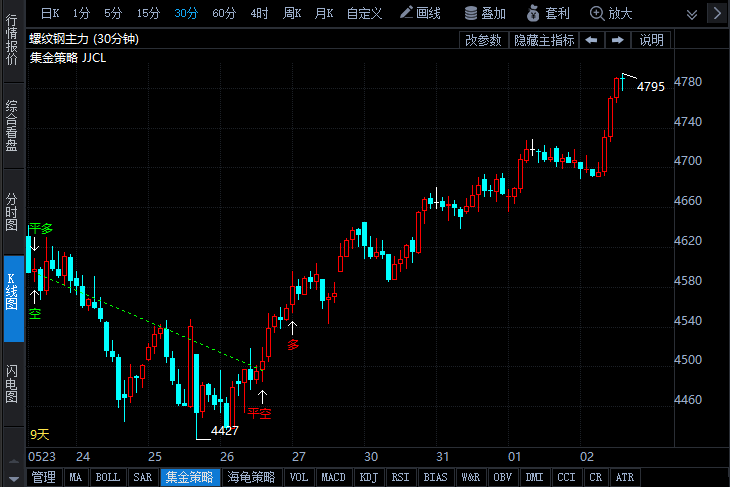
Task: Open 管理 indicator management
Action: [x=44, y=477]
